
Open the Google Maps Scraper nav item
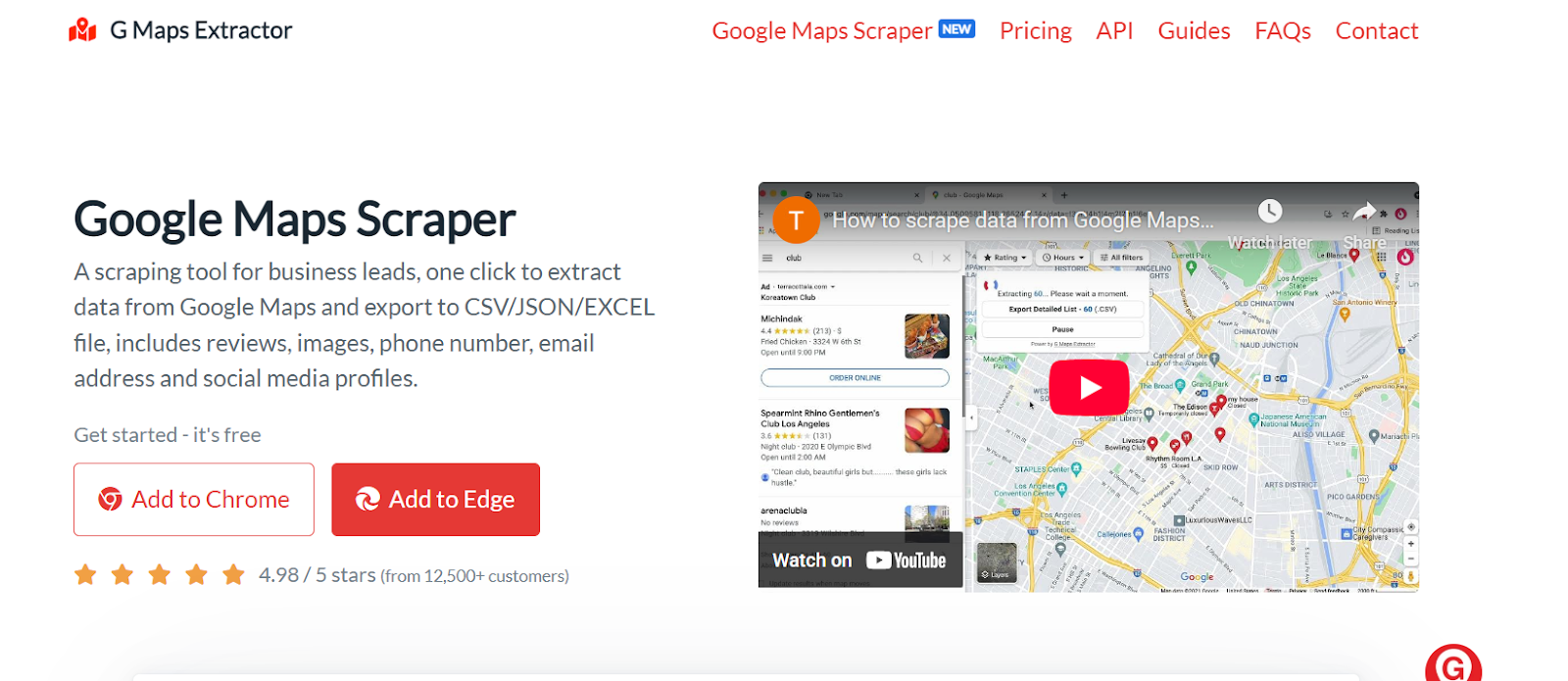tap(821, 31)
